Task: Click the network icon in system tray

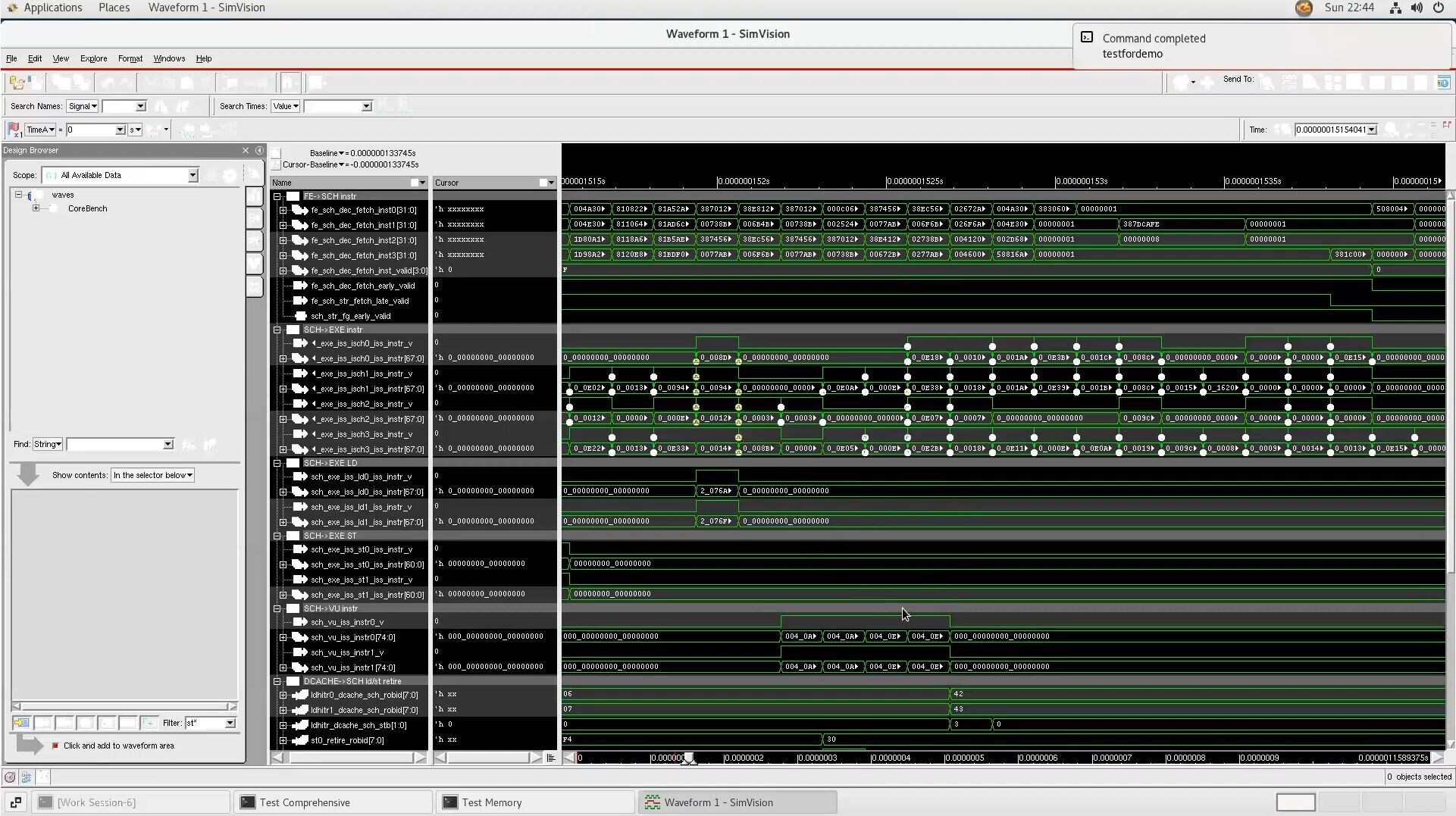Action: click(1395, 8)
